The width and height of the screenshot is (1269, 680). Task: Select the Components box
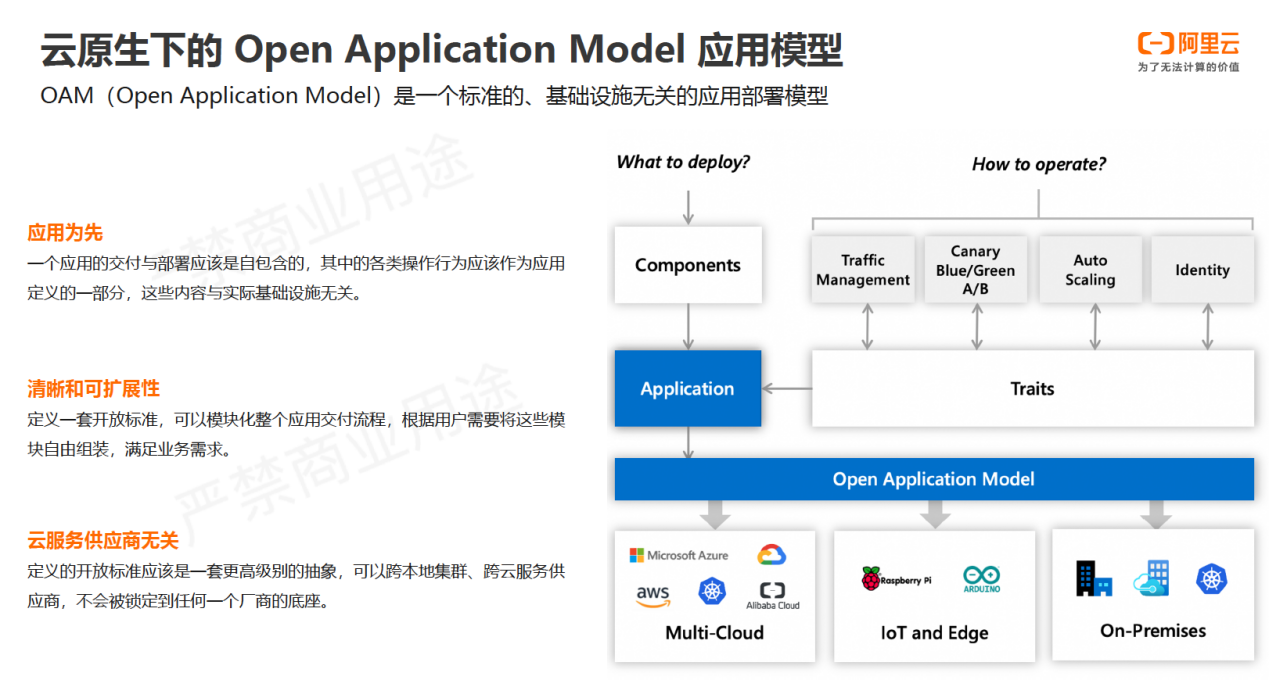[x=687, y=265]
